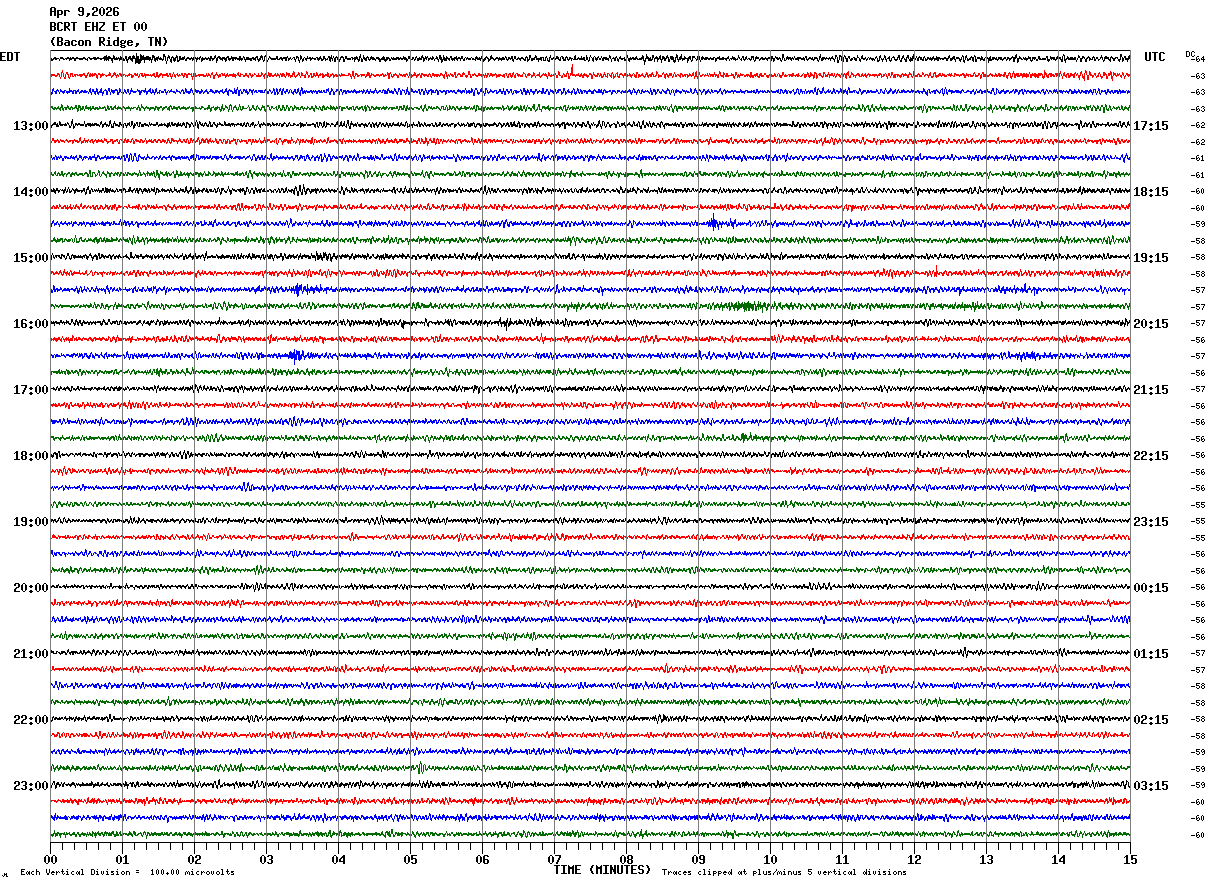Click minute "07" on the time axis

point(555,859)
